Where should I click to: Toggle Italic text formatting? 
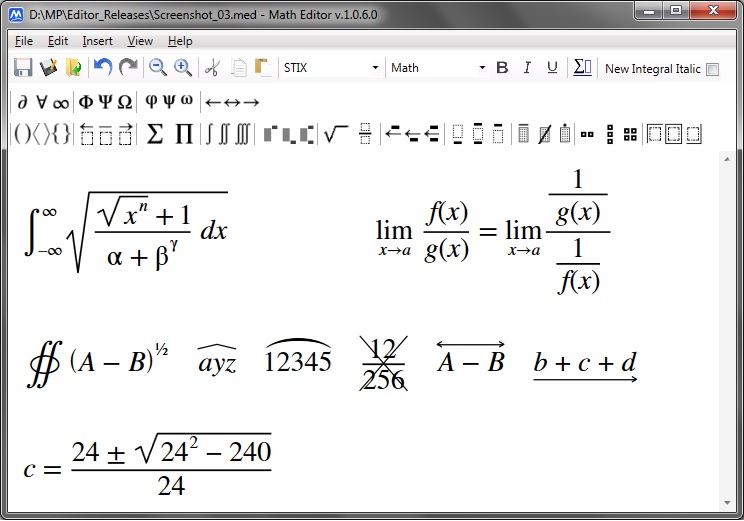(528, 68)
